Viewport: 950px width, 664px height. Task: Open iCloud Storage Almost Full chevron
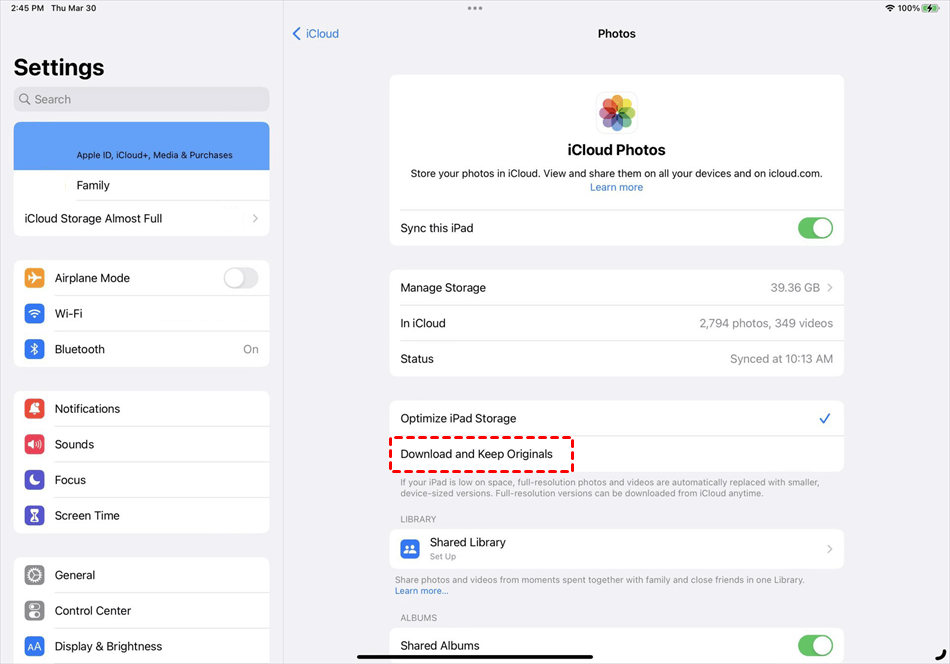pyautogui.click(x=255, y=219)
